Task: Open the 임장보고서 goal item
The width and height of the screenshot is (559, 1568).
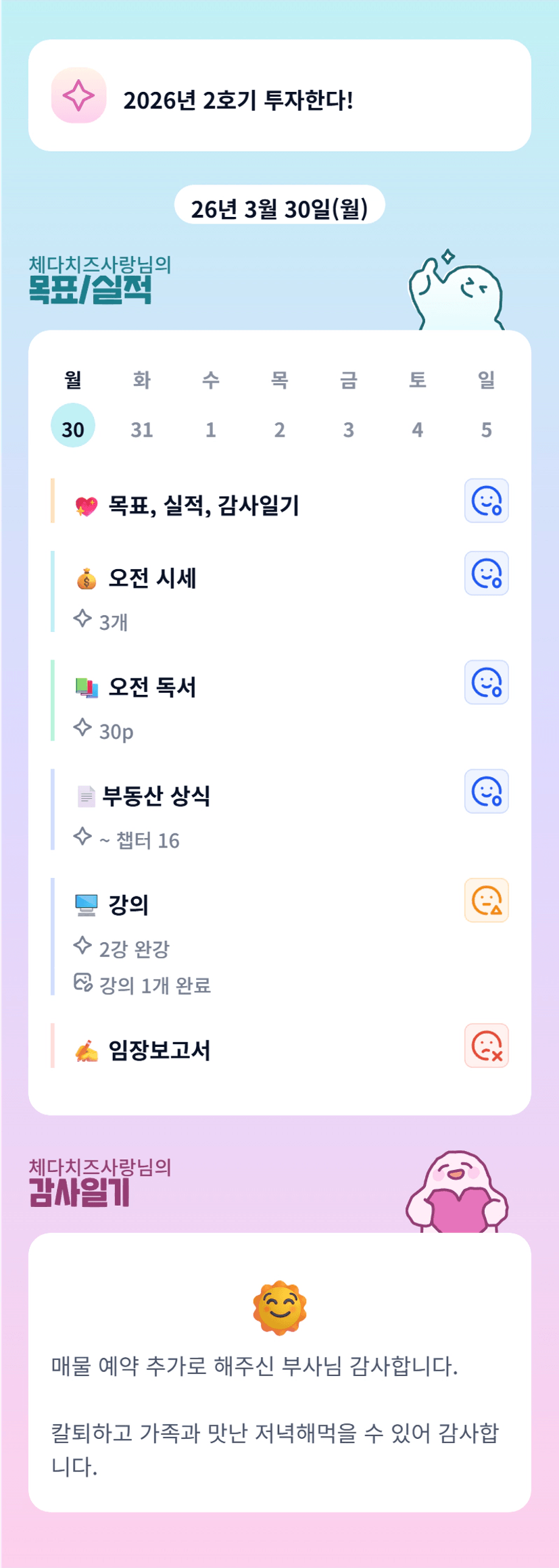Action: [x=160, y=1050]
